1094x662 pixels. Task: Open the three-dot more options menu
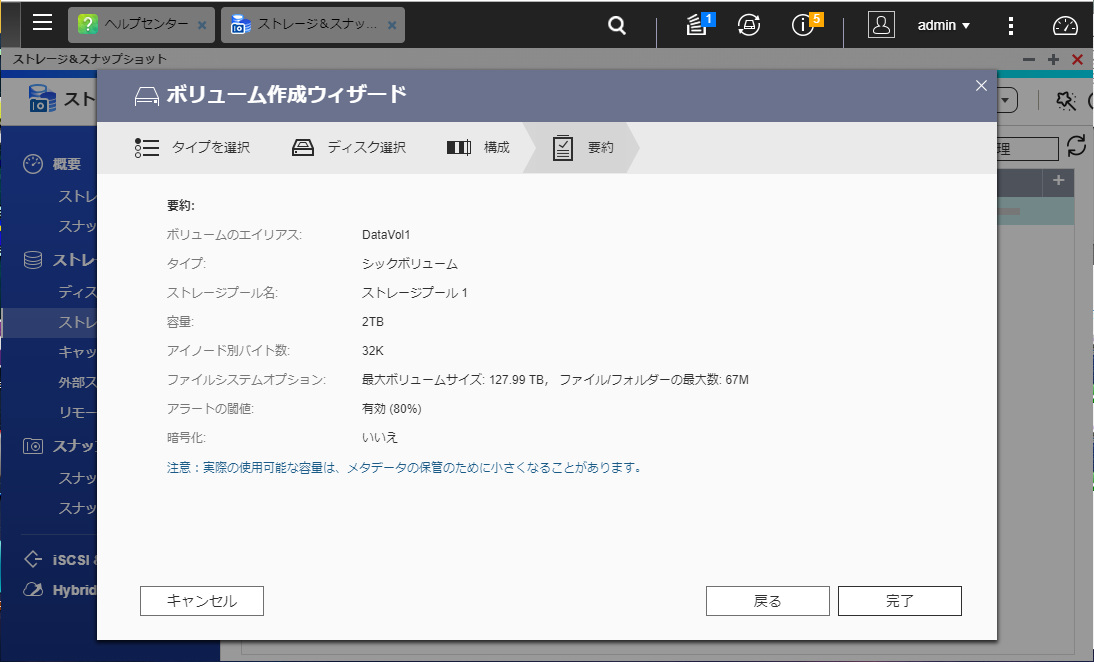click(1011, 26)
